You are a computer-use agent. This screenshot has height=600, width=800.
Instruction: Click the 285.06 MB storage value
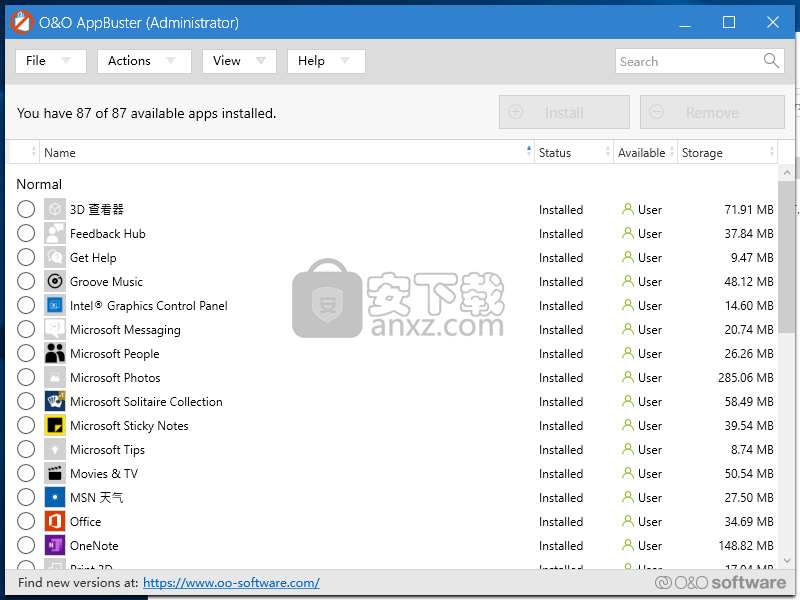click(745, 378)
